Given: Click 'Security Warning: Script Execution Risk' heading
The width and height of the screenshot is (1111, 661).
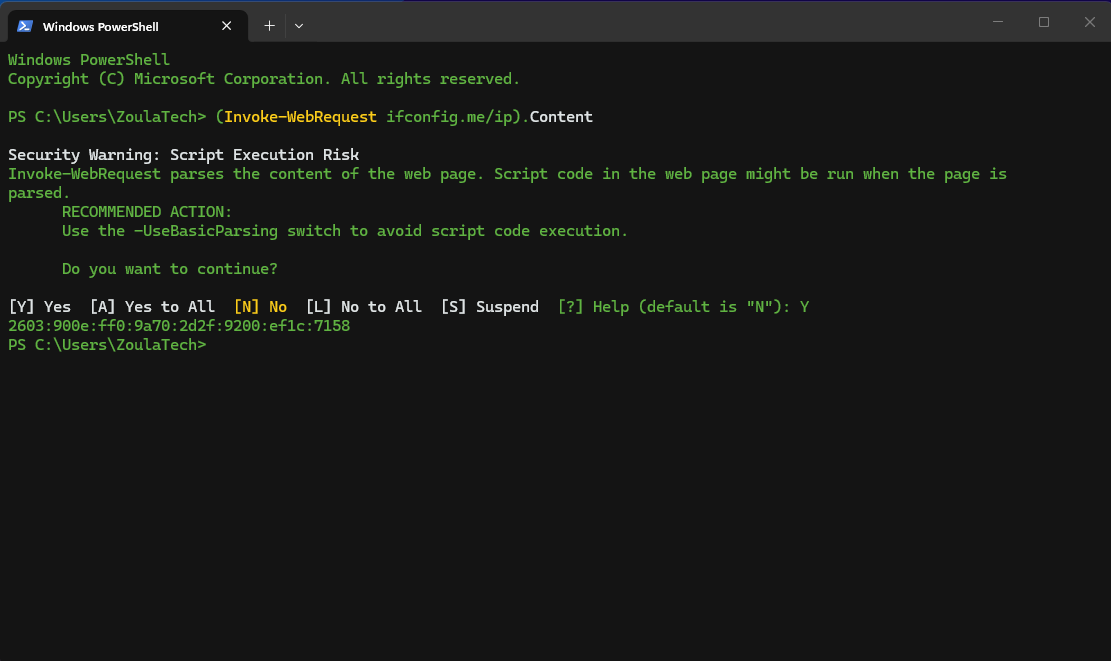Looking at the screenshot, I should point(184,155).
